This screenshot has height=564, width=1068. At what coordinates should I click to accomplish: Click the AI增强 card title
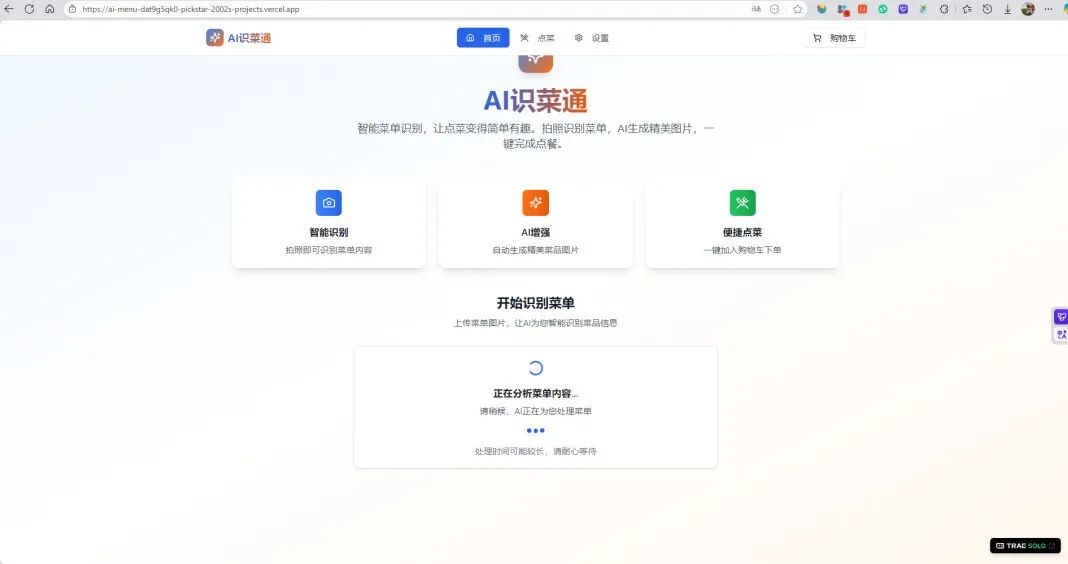point(535,232)
